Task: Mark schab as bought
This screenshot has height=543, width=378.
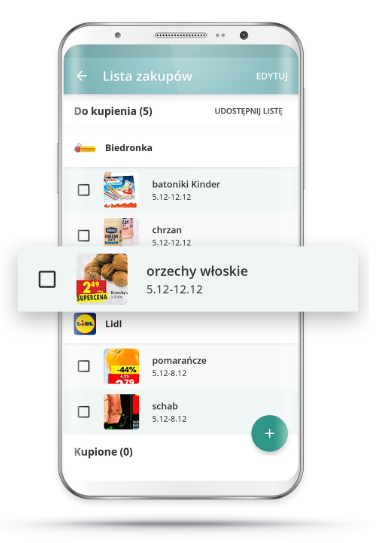Action: [83, 412]
